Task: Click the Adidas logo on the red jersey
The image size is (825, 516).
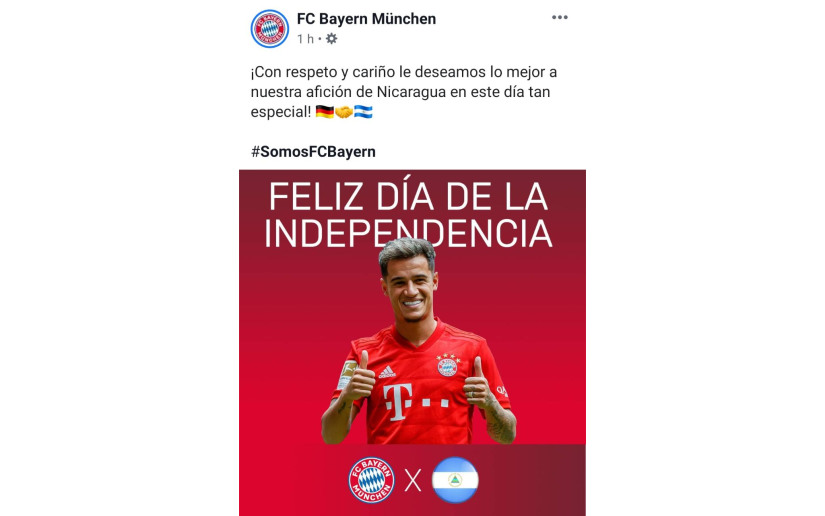Action: coord(387,372)
